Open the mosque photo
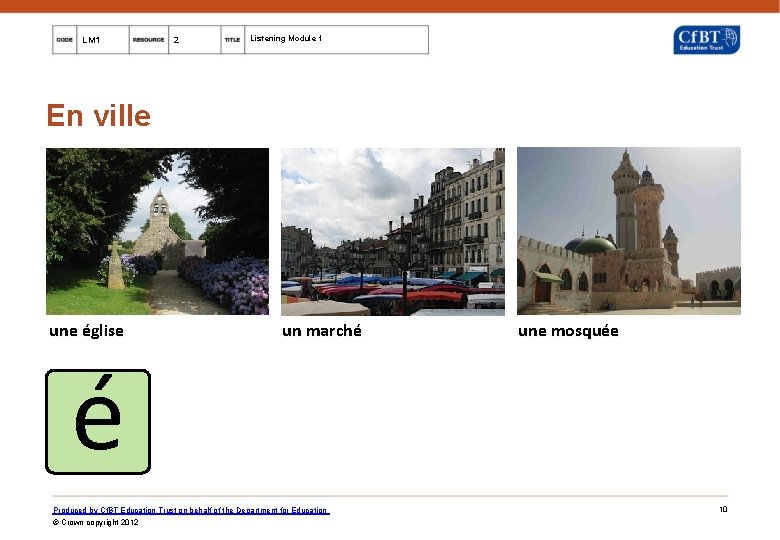 tap(629, 231)
